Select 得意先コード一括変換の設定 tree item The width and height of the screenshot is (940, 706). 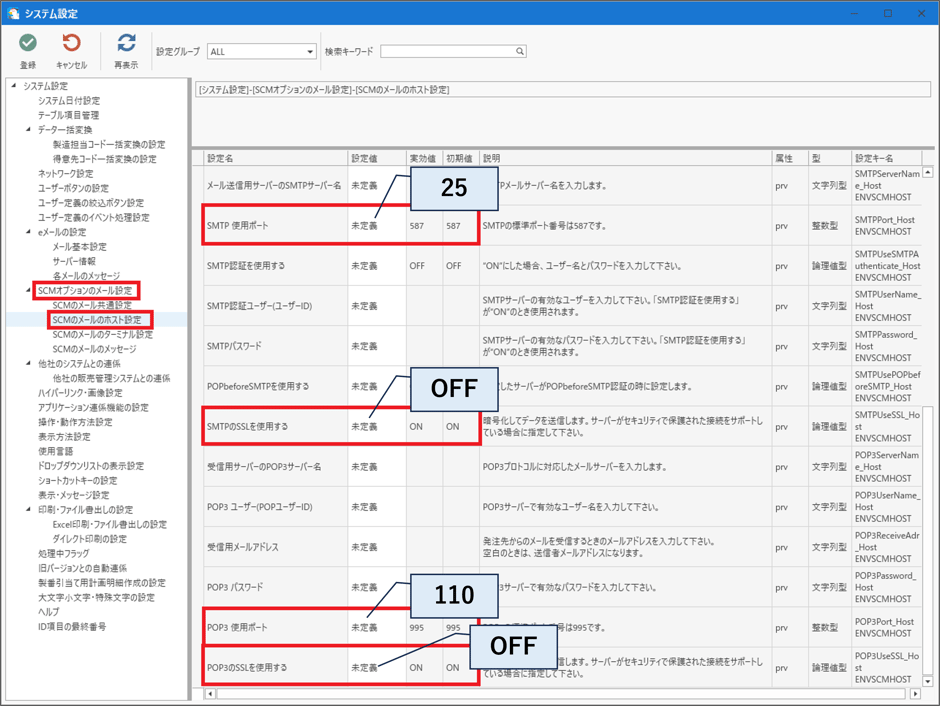(105, 159)
